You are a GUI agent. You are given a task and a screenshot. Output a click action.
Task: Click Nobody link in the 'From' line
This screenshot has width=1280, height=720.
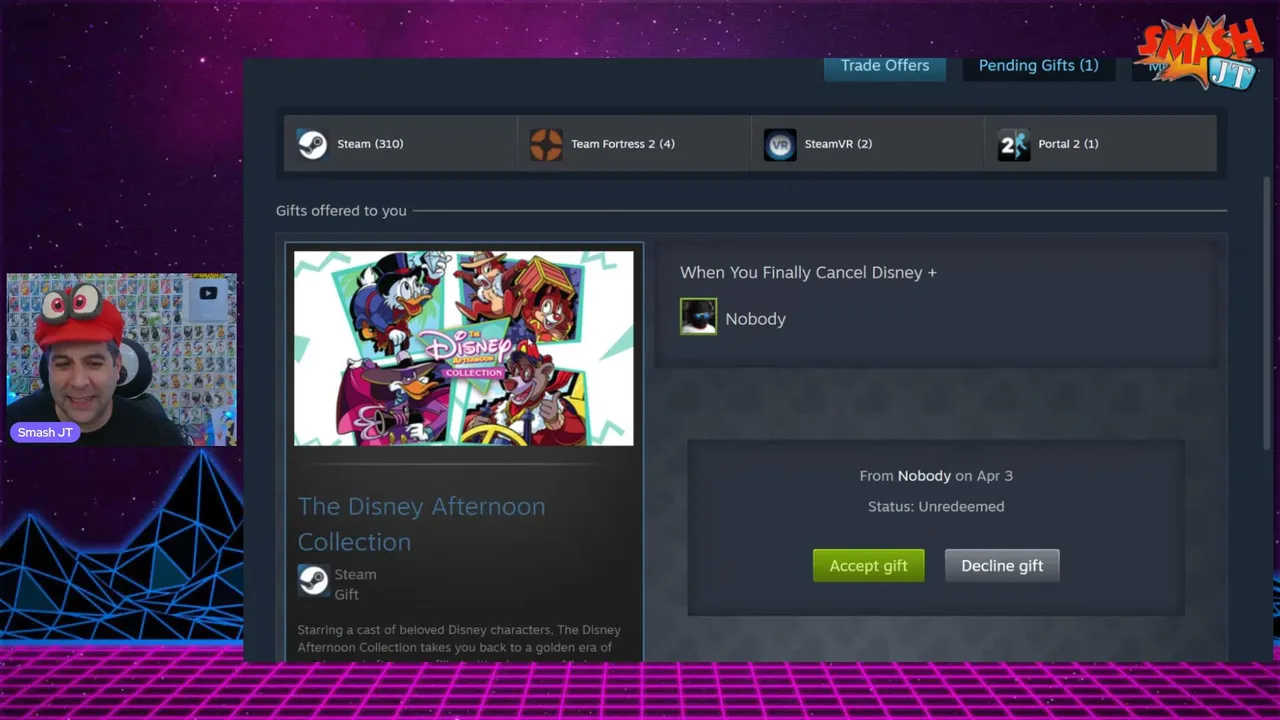[x=924, y=476]
